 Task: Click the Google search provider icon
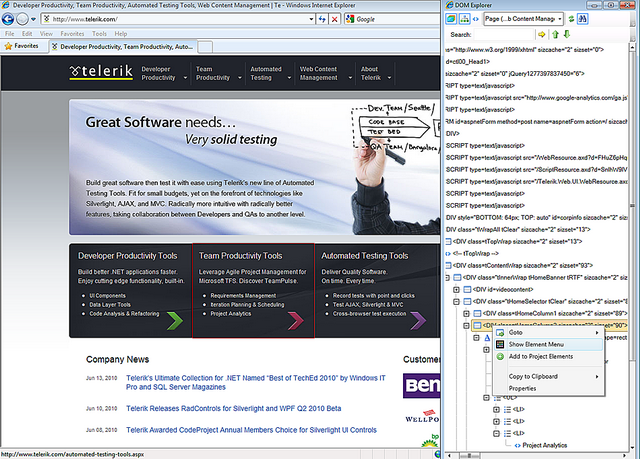(x=350, y=19)
